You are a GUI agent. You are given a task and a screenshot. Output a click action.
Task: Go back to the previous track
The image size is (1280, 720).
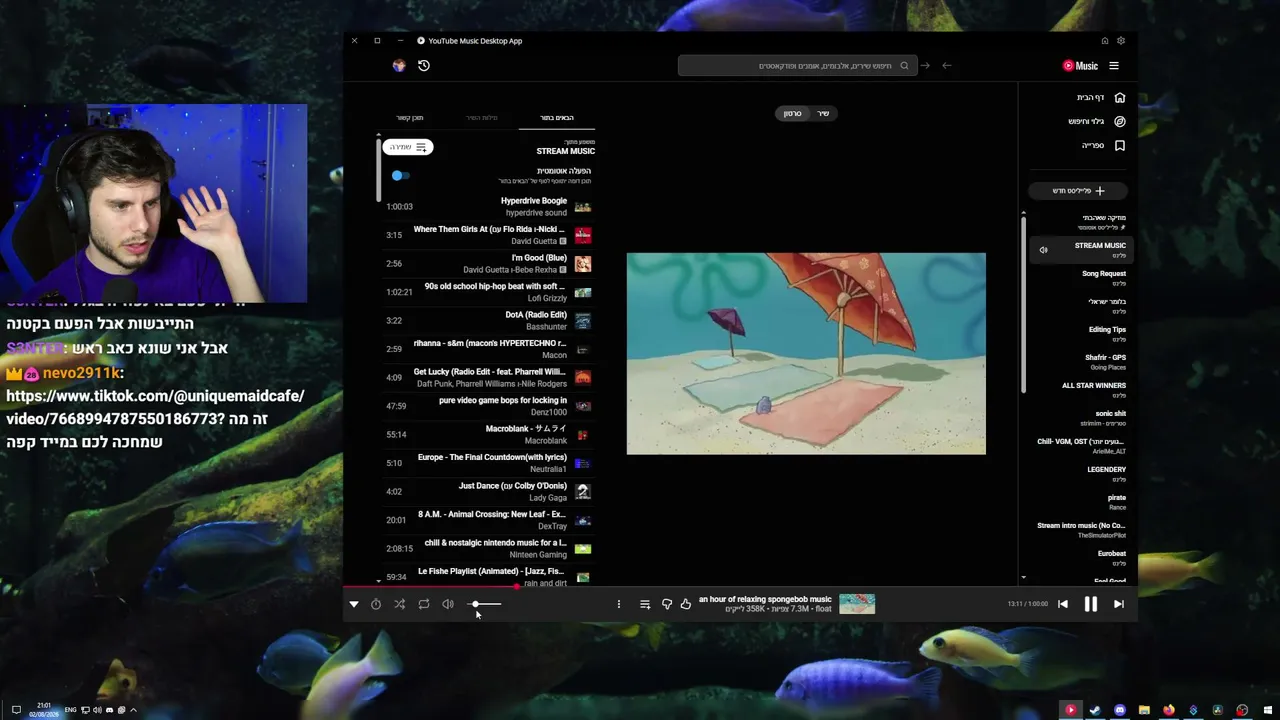point(1063,604)
